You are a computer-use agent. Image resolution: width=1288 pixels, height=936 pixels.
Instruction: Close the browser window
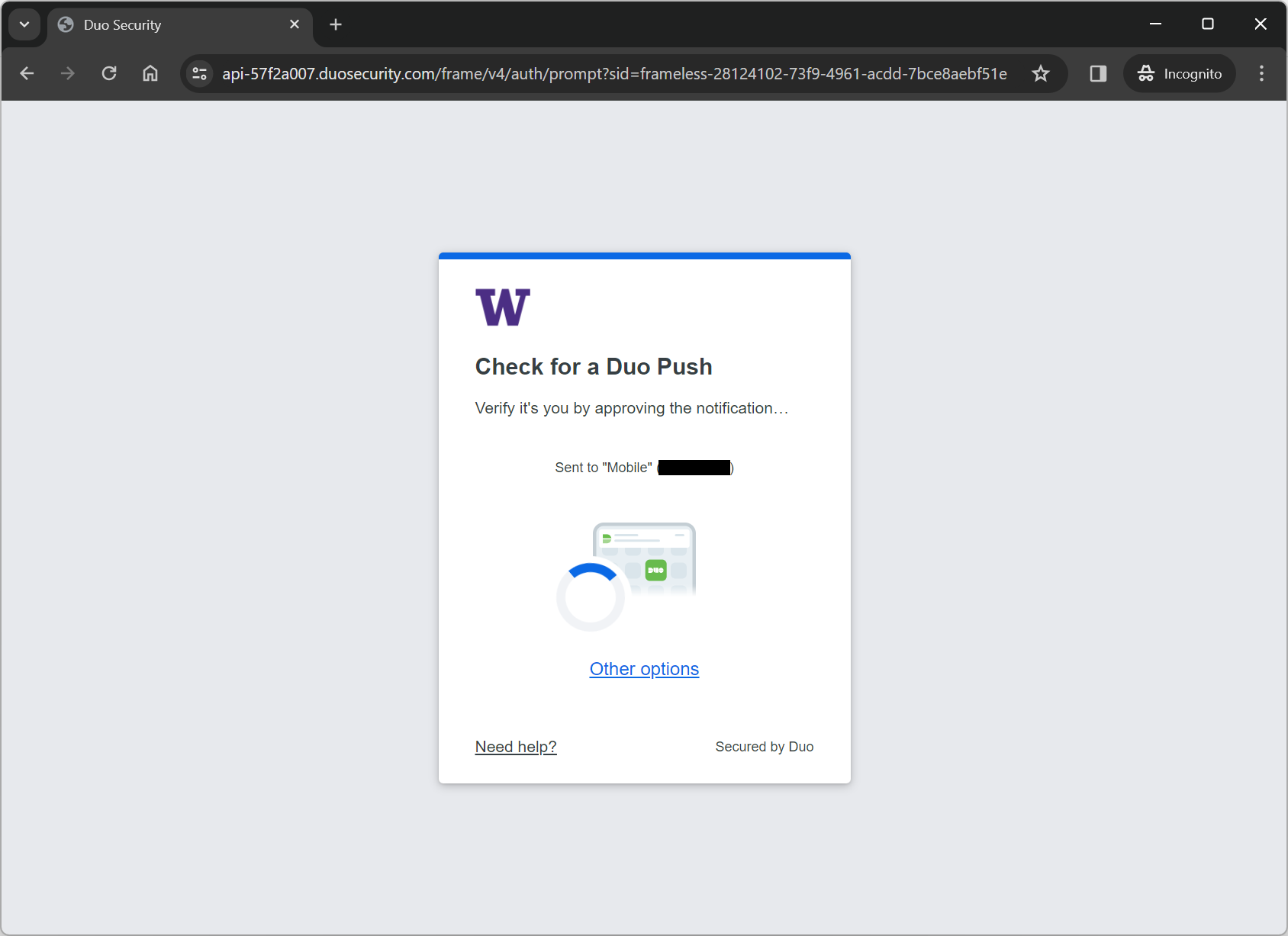coord(1261,24)
